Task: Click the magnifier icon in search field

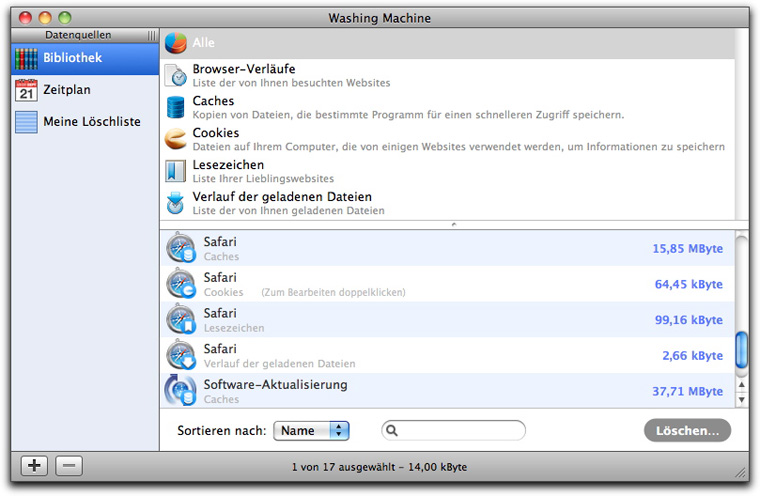Action: point(392,431)
